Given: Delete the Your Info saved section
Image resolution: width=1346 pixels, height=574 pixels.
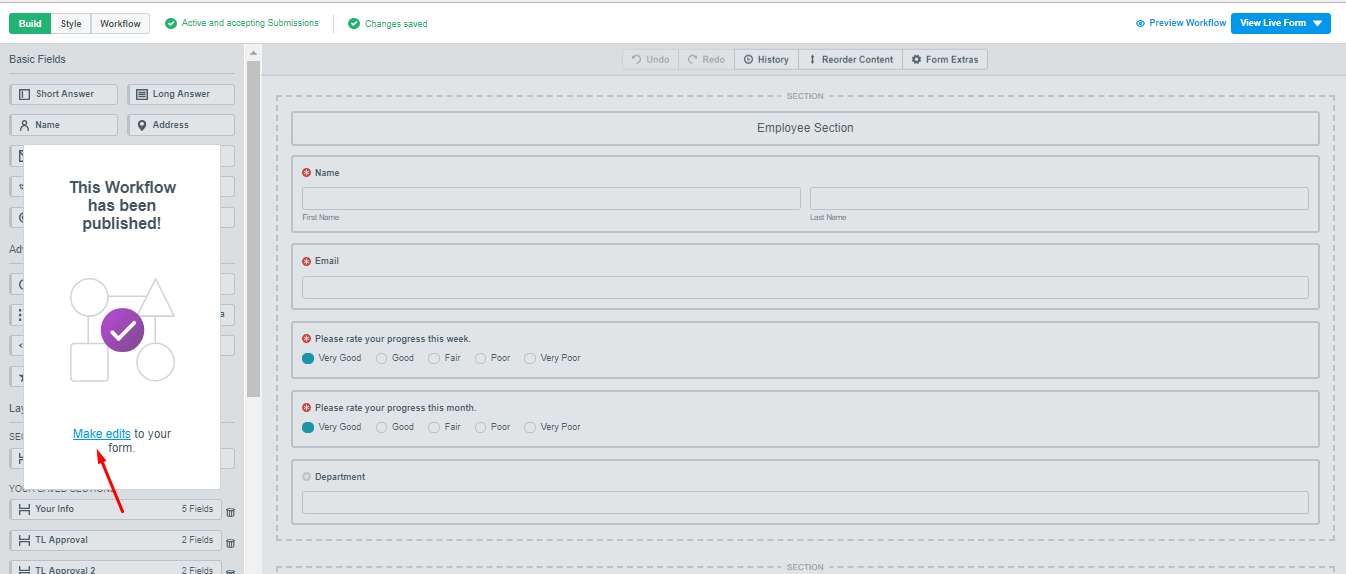Looking at the screenshot, I should [230, 512].
